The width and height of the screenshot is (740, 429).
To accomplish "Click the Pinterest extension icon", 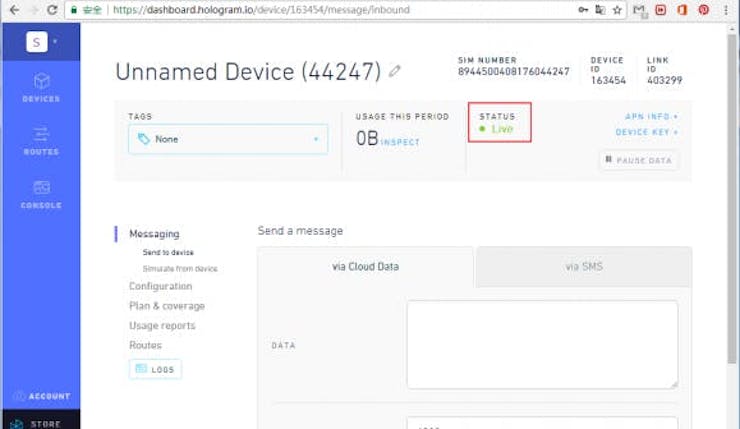I will [x=704, y=10].
